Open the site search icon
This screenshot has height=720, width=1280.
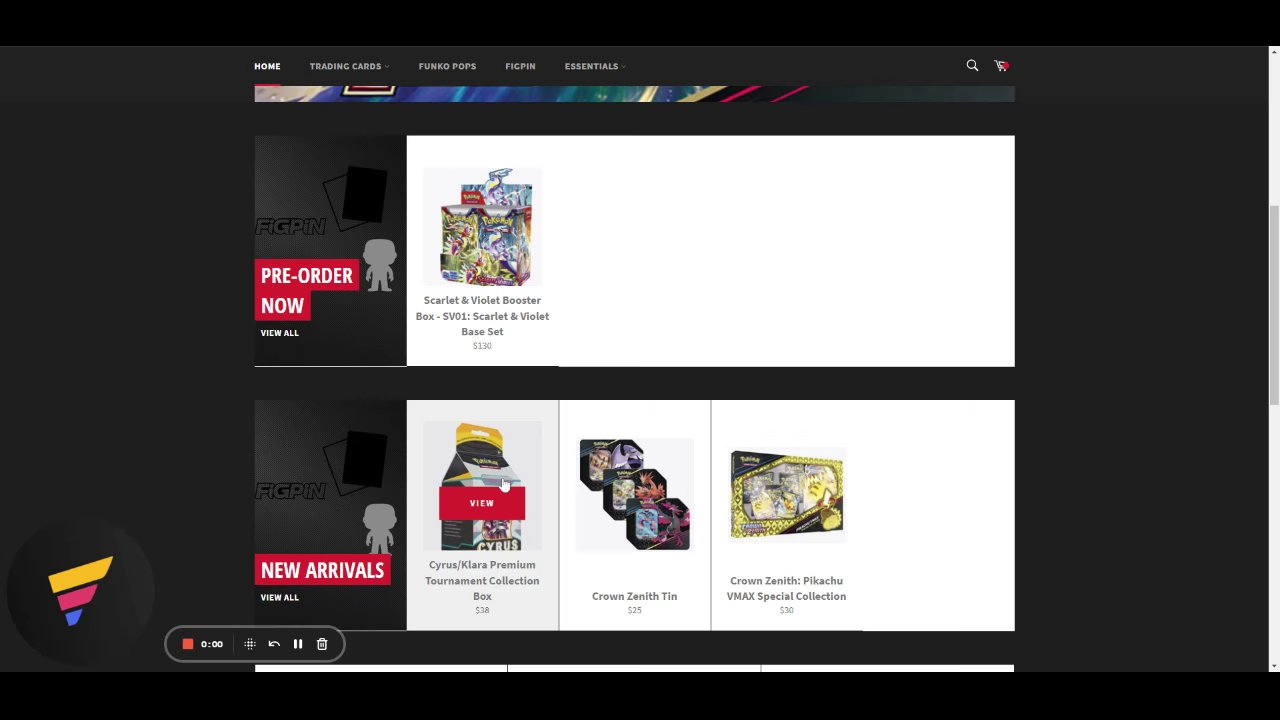pyautogui.click(x=972, y=65)
